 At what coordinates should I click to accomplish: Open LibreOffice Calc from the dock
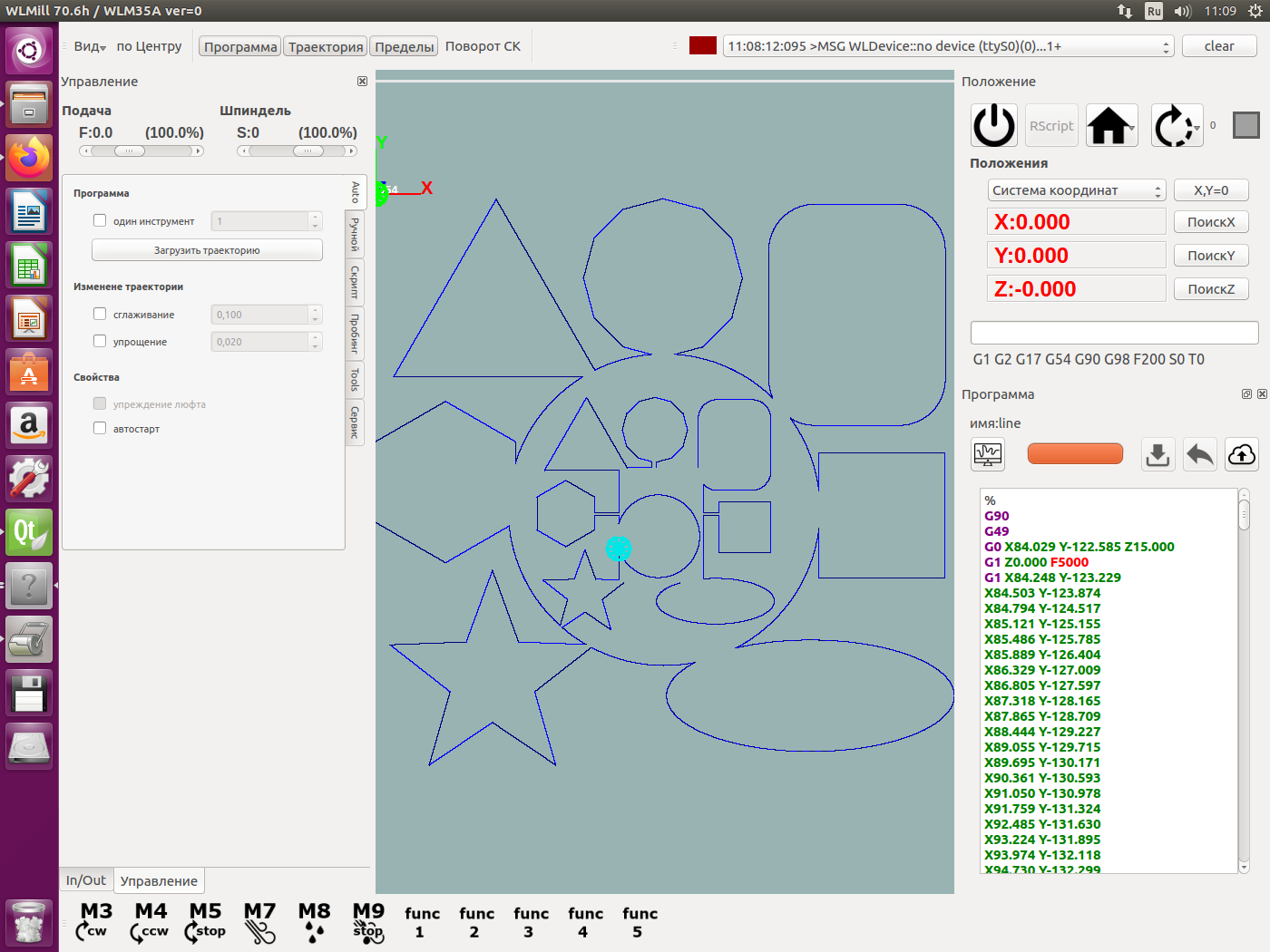click(x=29, y=265)
